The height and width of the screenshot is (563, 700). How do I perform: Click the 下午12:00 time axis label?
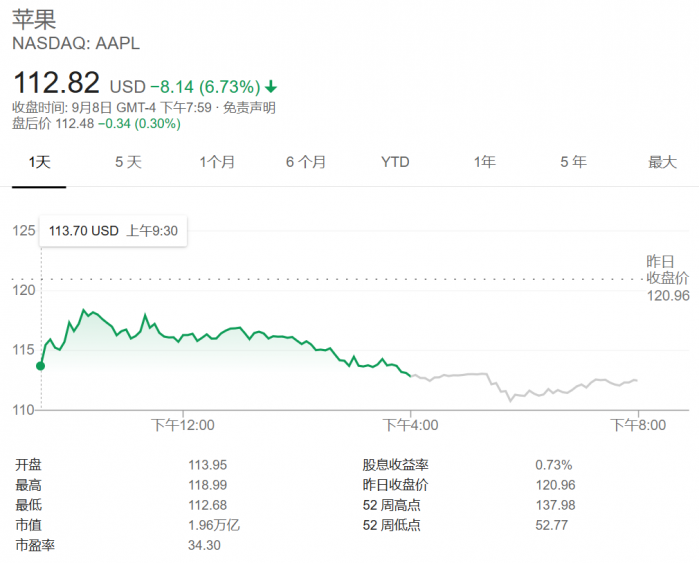[183, 425]
